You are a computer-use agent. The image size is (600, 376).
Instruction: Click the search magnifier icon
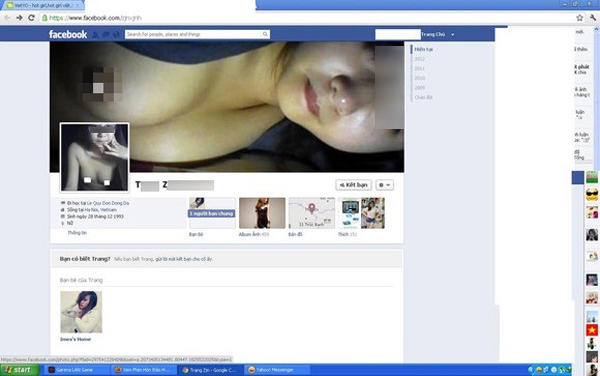(265, 34)
